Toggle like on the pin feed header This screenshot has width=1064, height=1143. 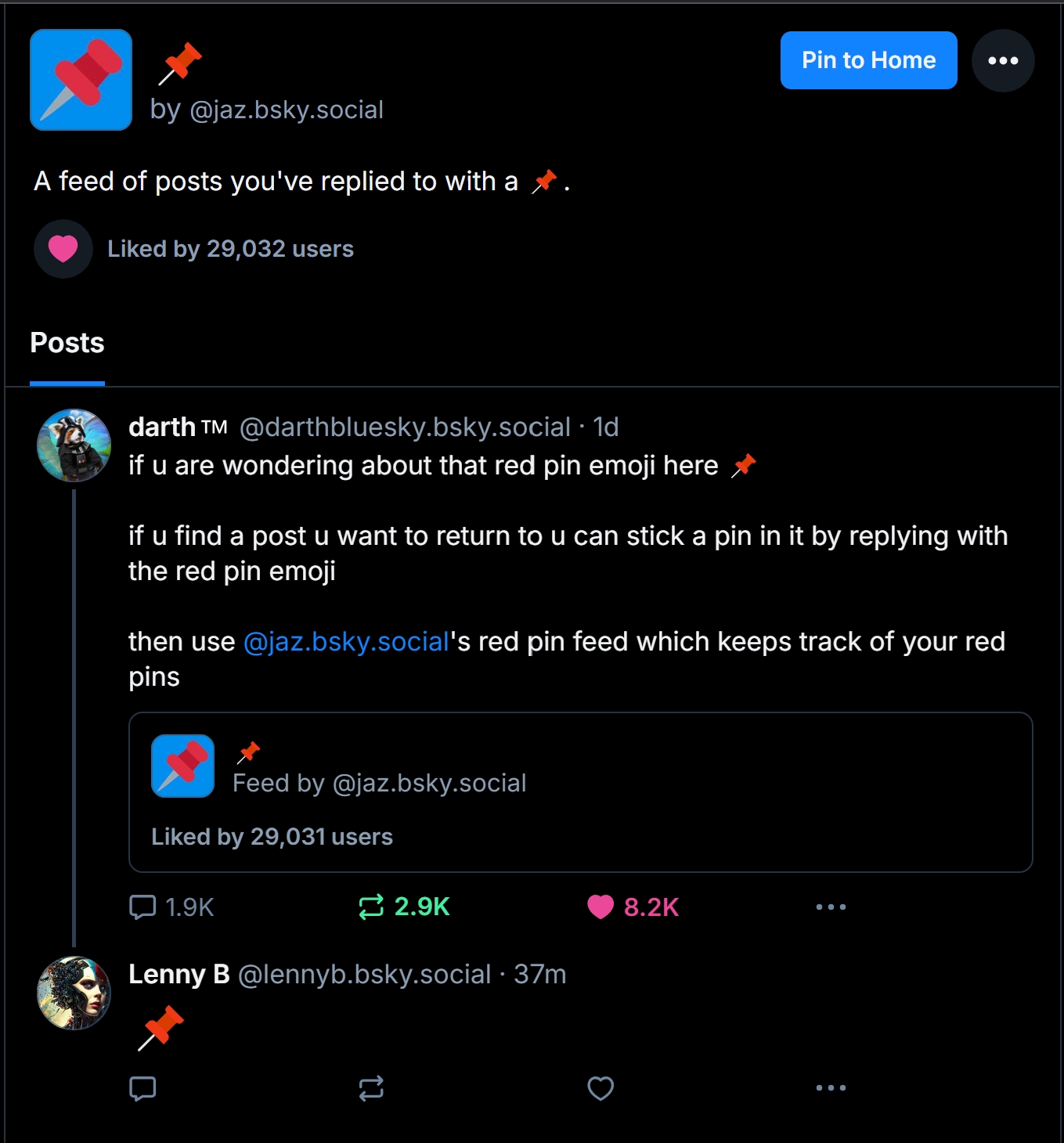pyautogui.click(x=63, y=249)
